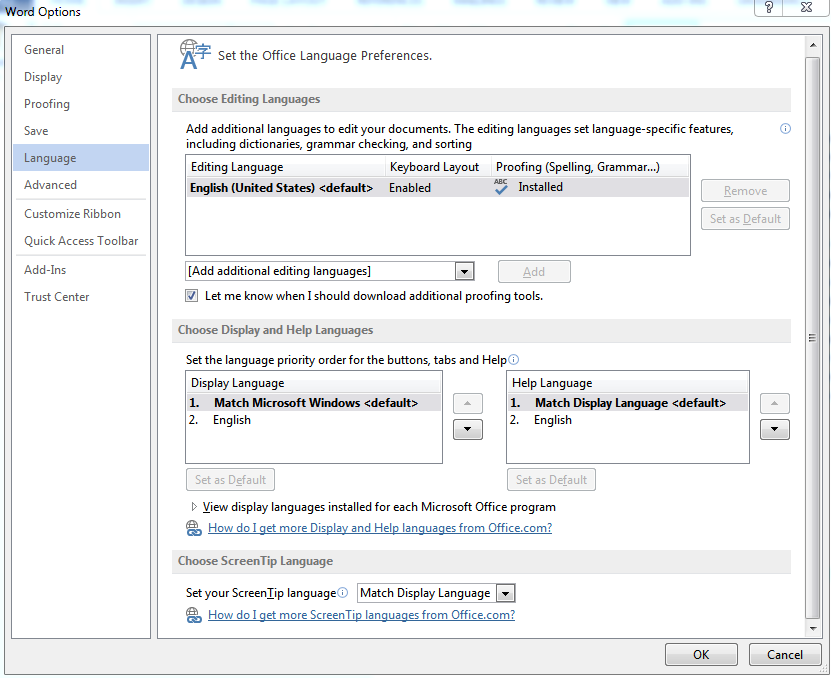Click info icon next to buttons, tabs and Help
This screenshot has height=678, width=831.
click(514, 360)
